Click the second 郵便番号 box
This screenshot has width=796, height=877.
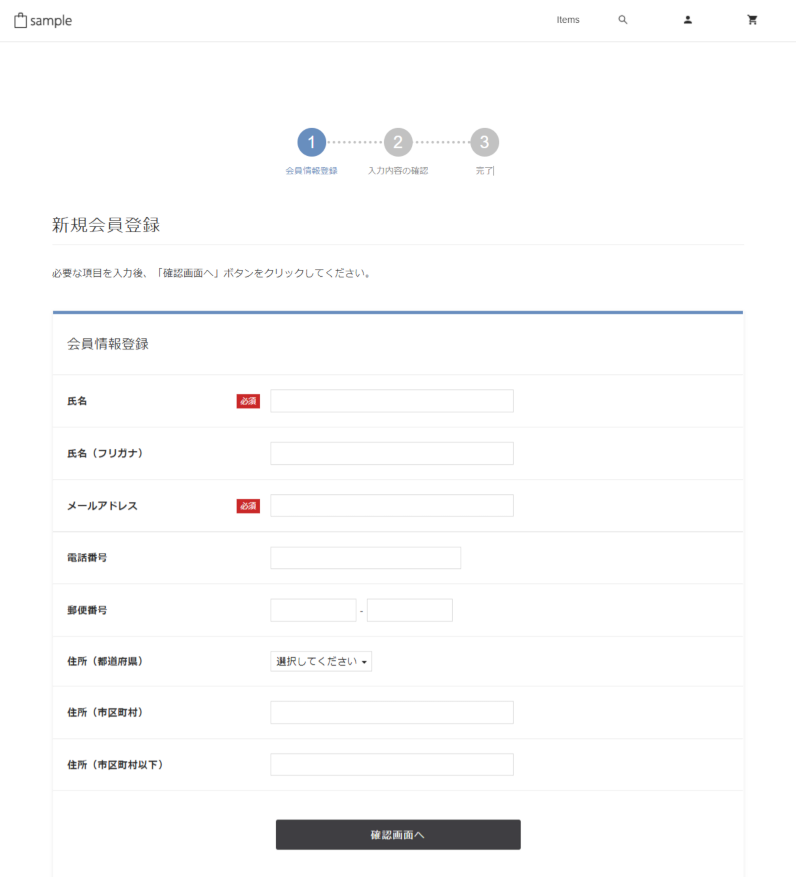click(409, 610)
